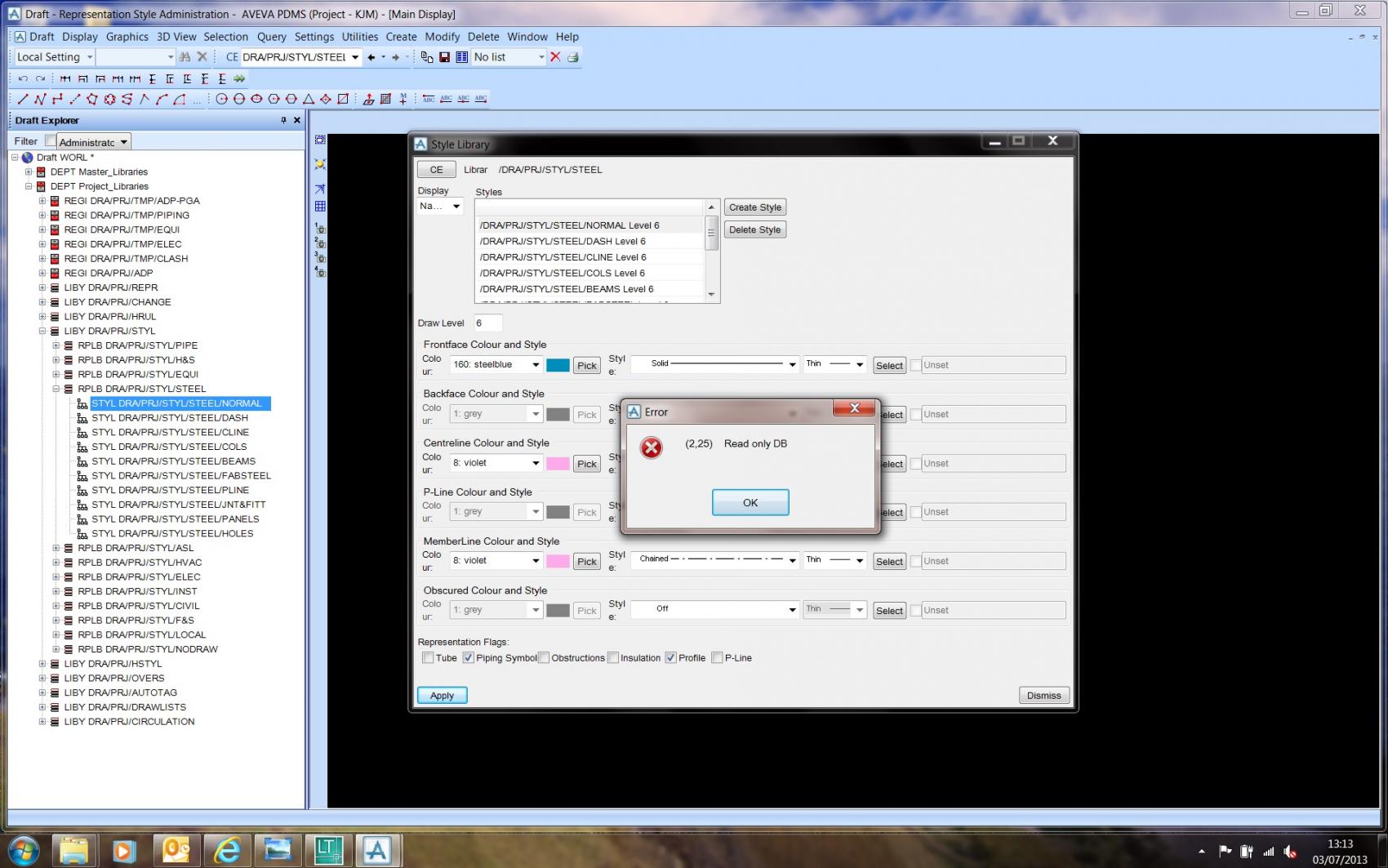Enable the Tube representation flag

click(x=428, y=657)
